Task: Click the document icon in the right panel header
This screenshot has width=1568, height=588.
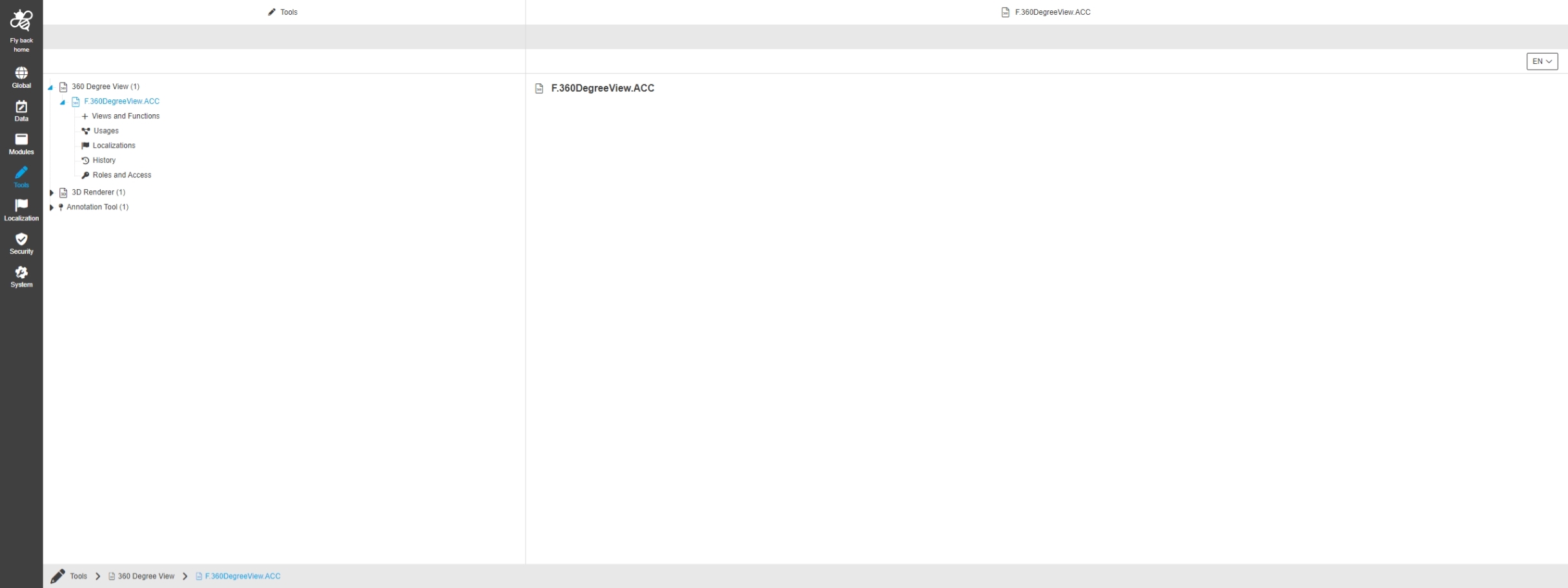Action: click(1006, 12)
